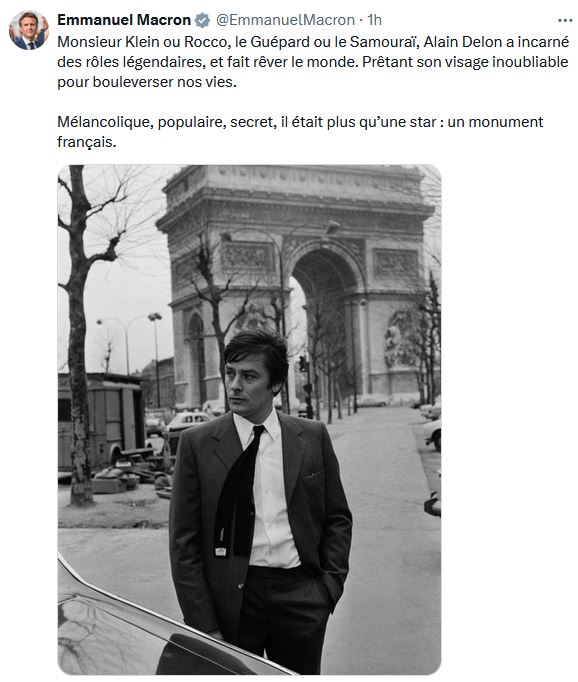The height and width of the screenshot is (682, 578).
Task: Click the phrase un monument in the tweet
Action: tap(495, 122)
